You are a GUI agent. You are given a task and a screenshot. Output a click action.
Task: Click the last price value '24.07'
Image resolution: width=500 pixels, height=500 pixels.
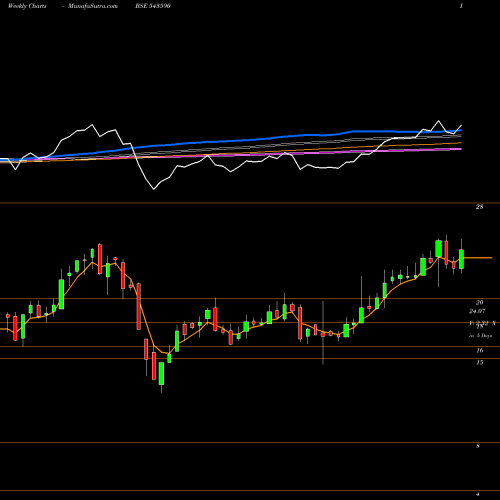(x=477, y=311)
